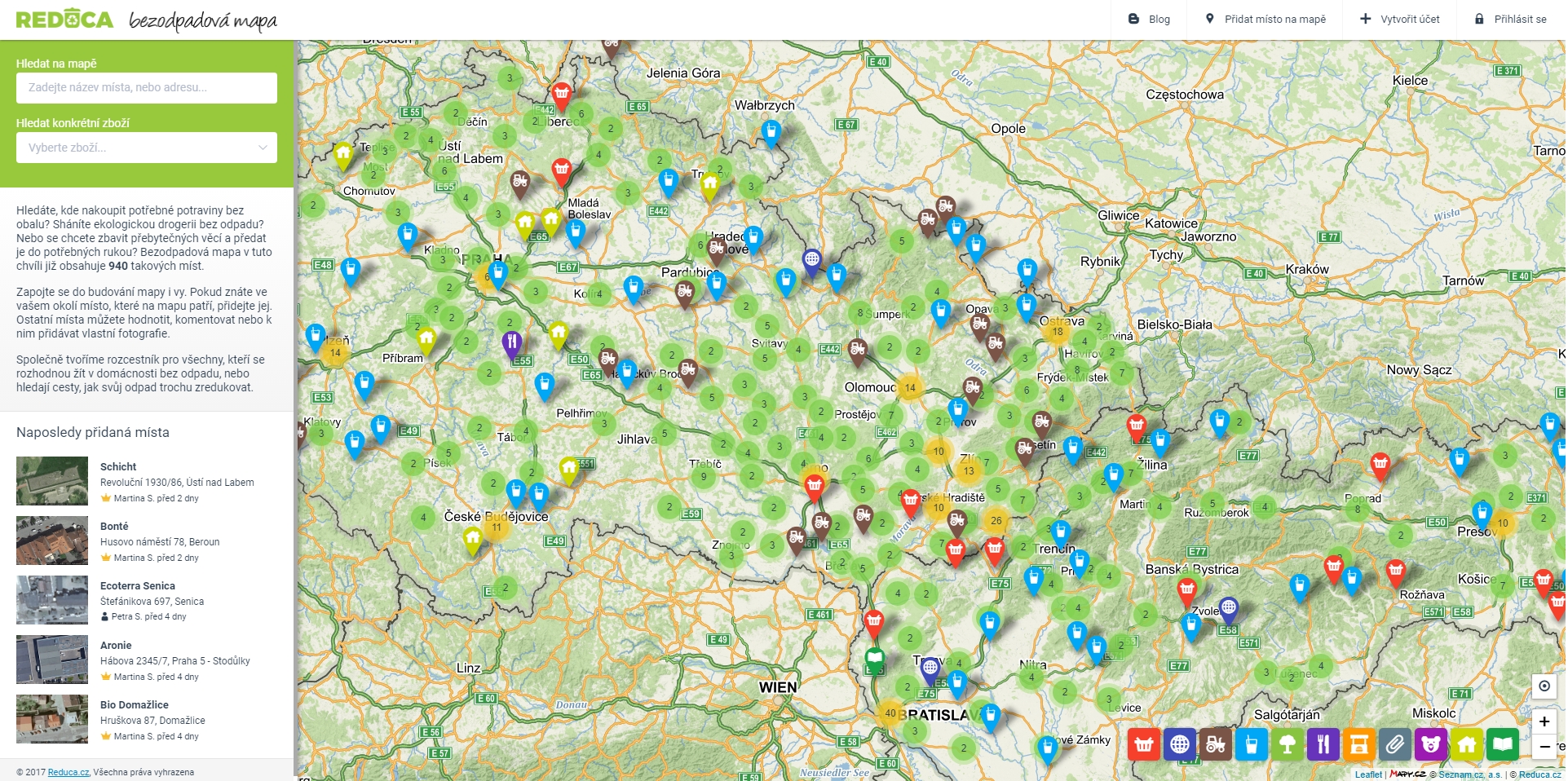
Task: Open the Reduca.cz footer link in sidebar
Action: [68, 772]
